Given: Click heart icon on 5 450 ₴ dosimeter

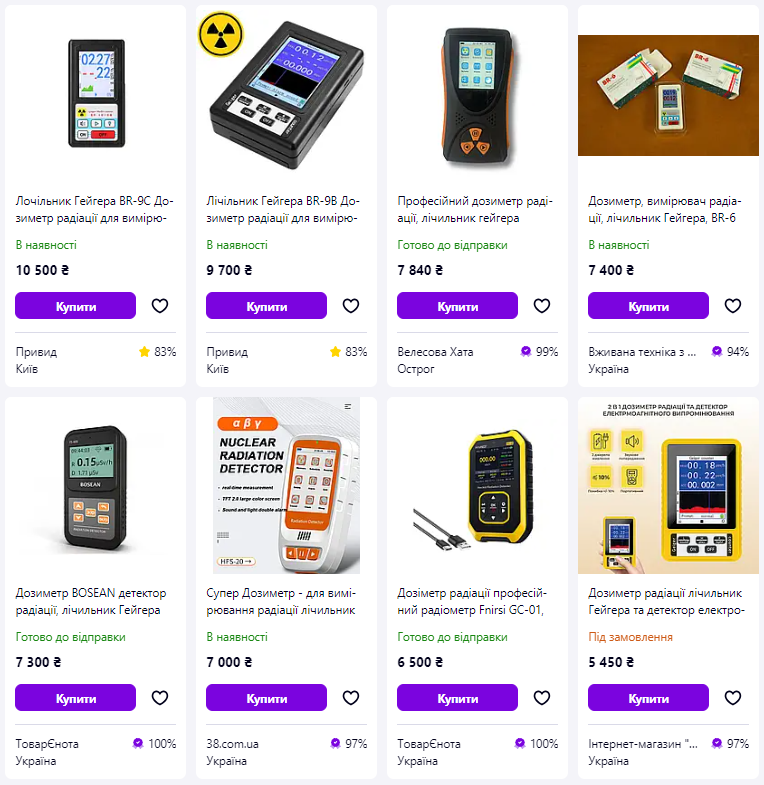Looking at the screenshot, I should 732,697.
